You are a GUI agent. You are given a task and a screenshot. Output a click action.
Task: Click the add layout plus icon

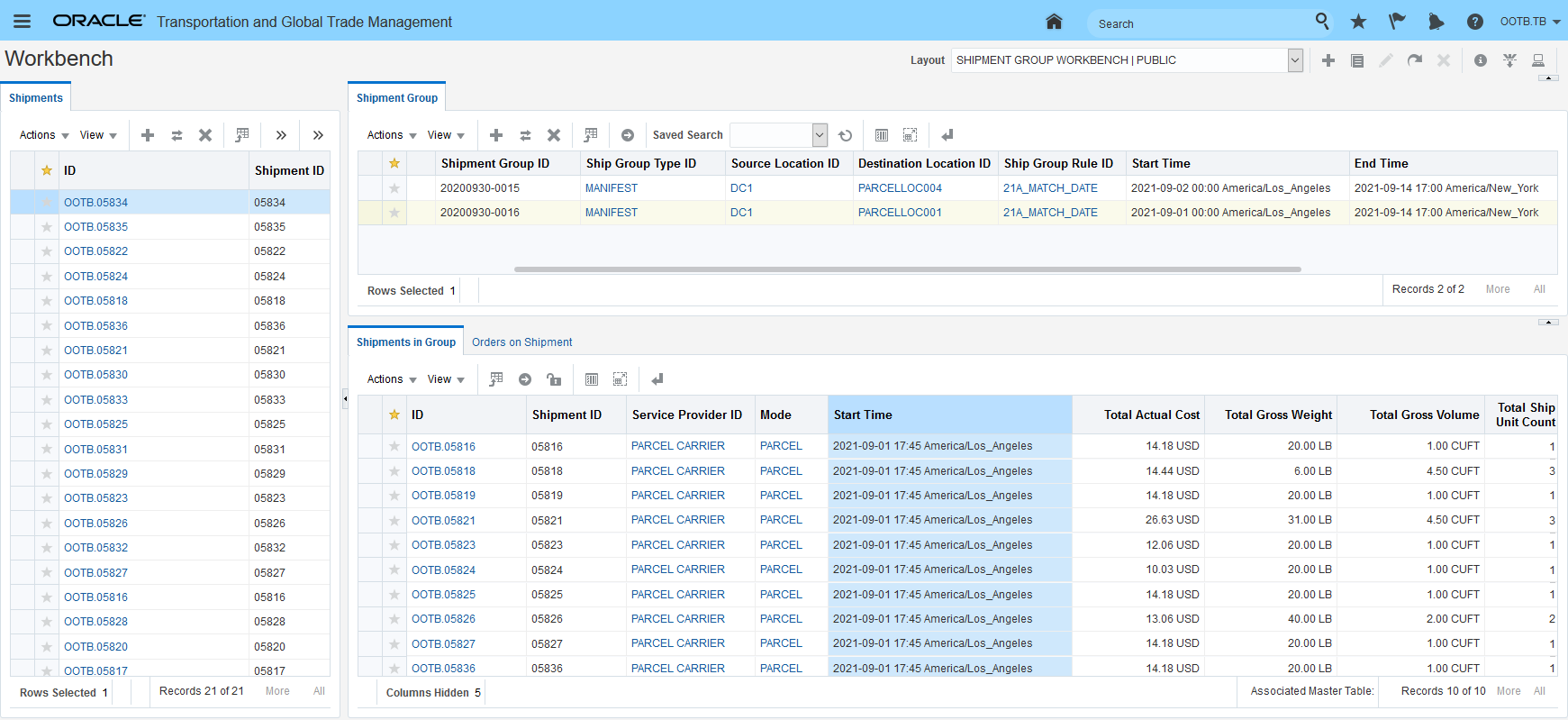1328,60
